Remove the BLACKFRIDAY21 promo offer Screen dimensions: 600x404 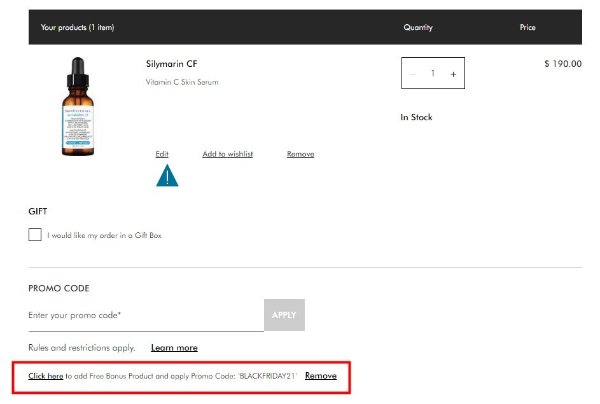tap(320, 376)
